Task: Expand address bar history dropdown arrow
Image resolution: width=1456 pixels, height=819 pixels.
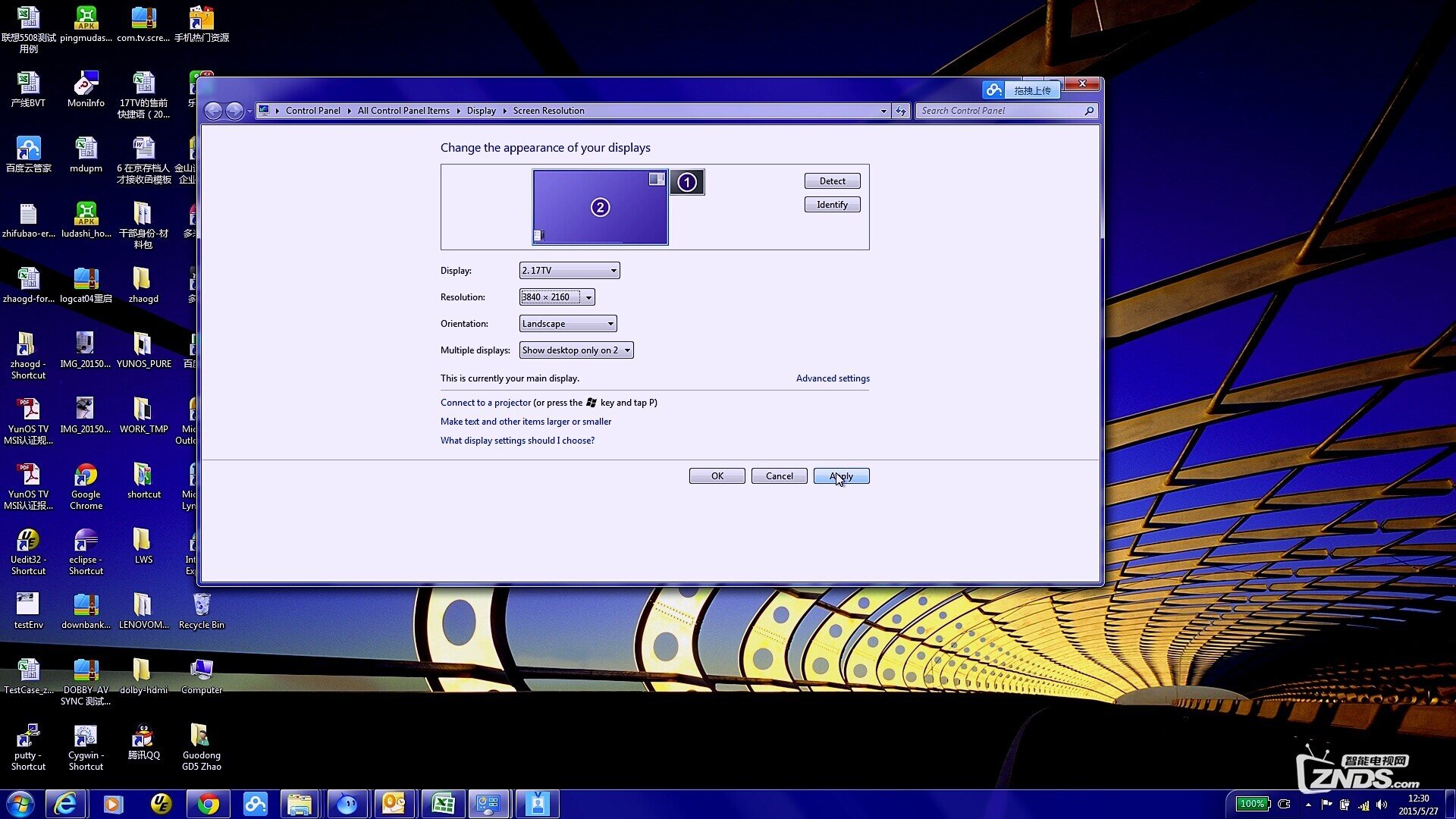Action: 883,111
